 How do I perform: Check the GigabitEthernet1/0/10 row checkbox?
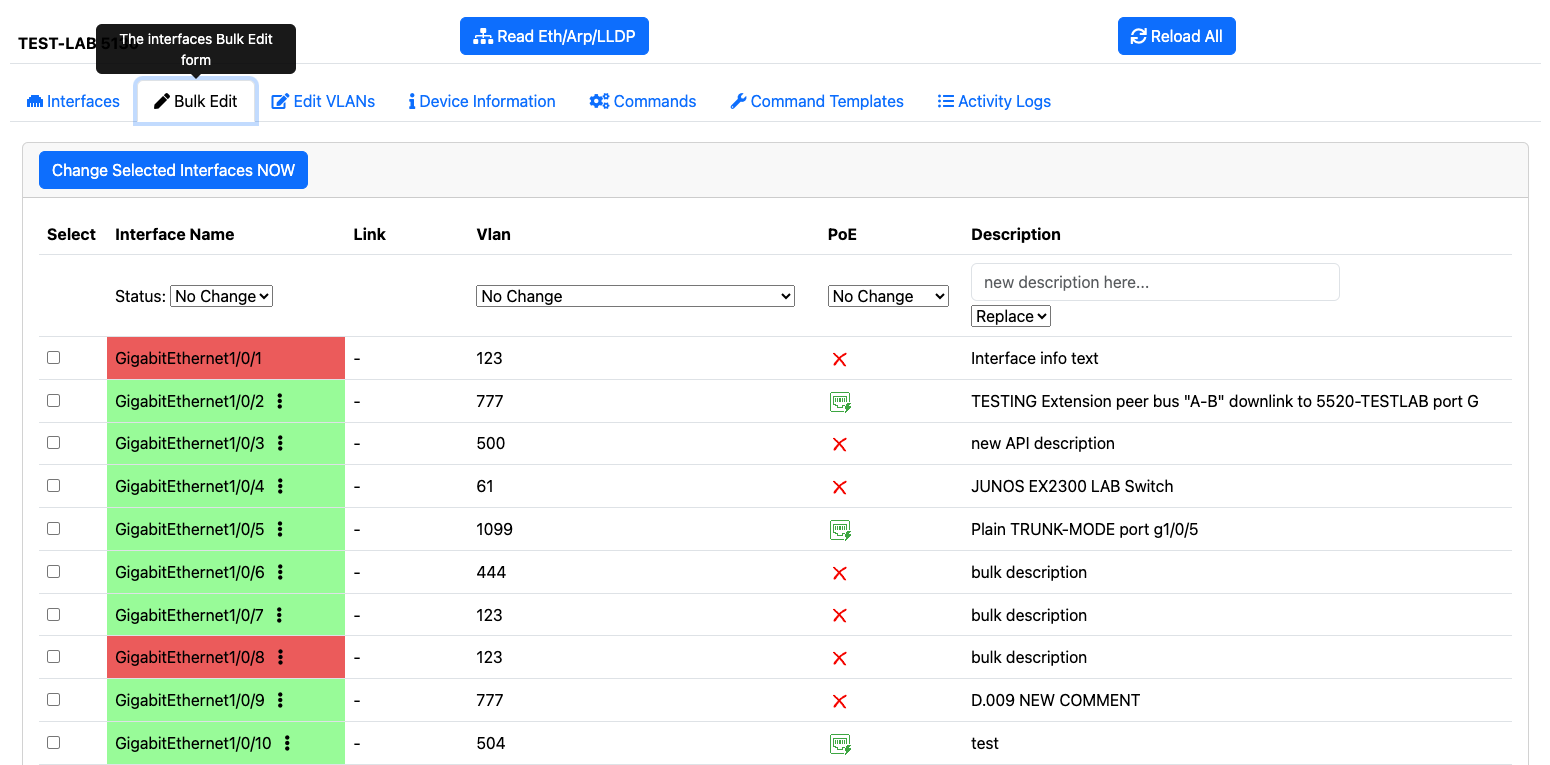pyautogui.click(x=54, y=742)
